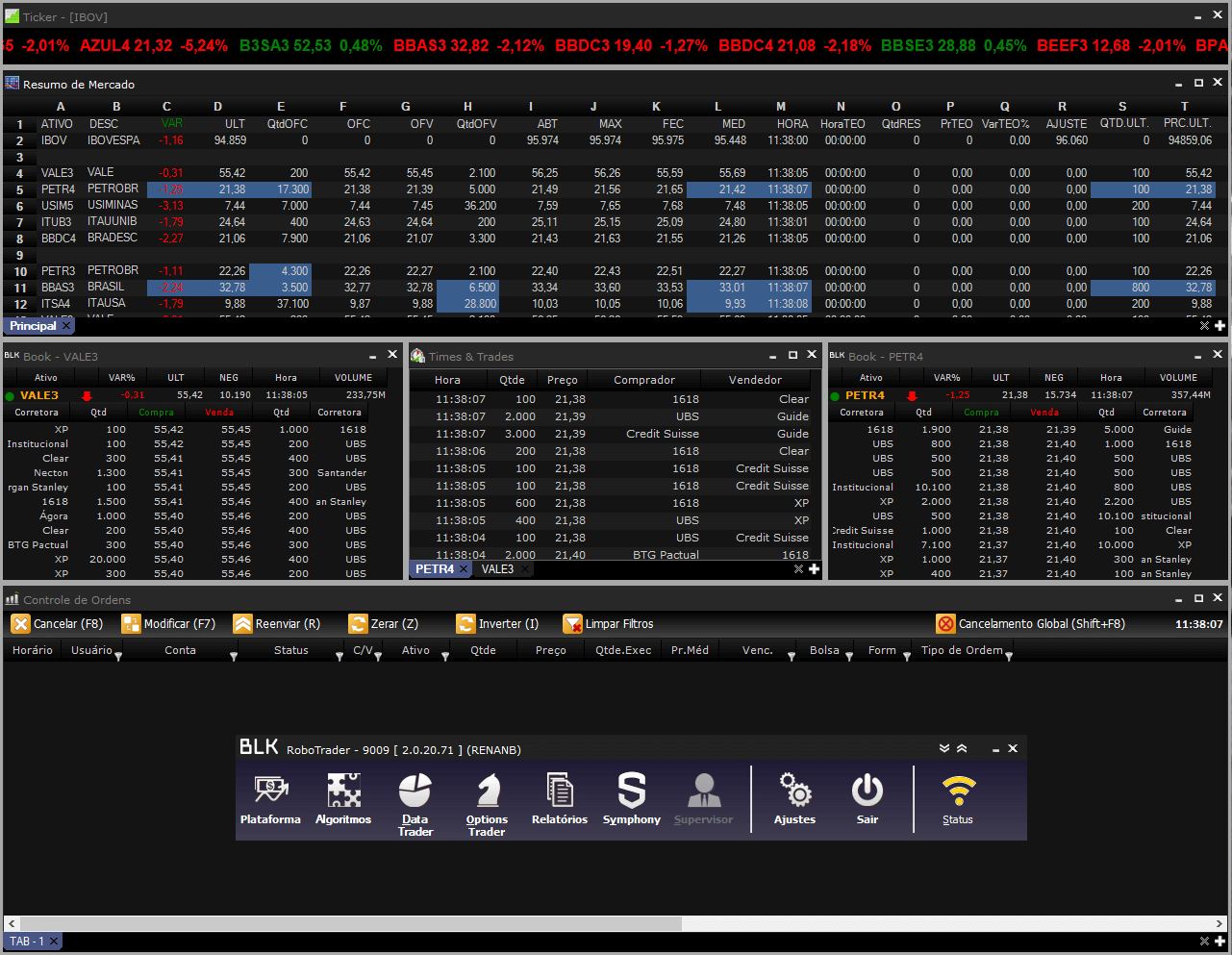Image resolution: width=1232 pixels, height=955 pixels.
Task: Switch to the VALE3 tab in Times & Trades
Action: tap(497, 569)
